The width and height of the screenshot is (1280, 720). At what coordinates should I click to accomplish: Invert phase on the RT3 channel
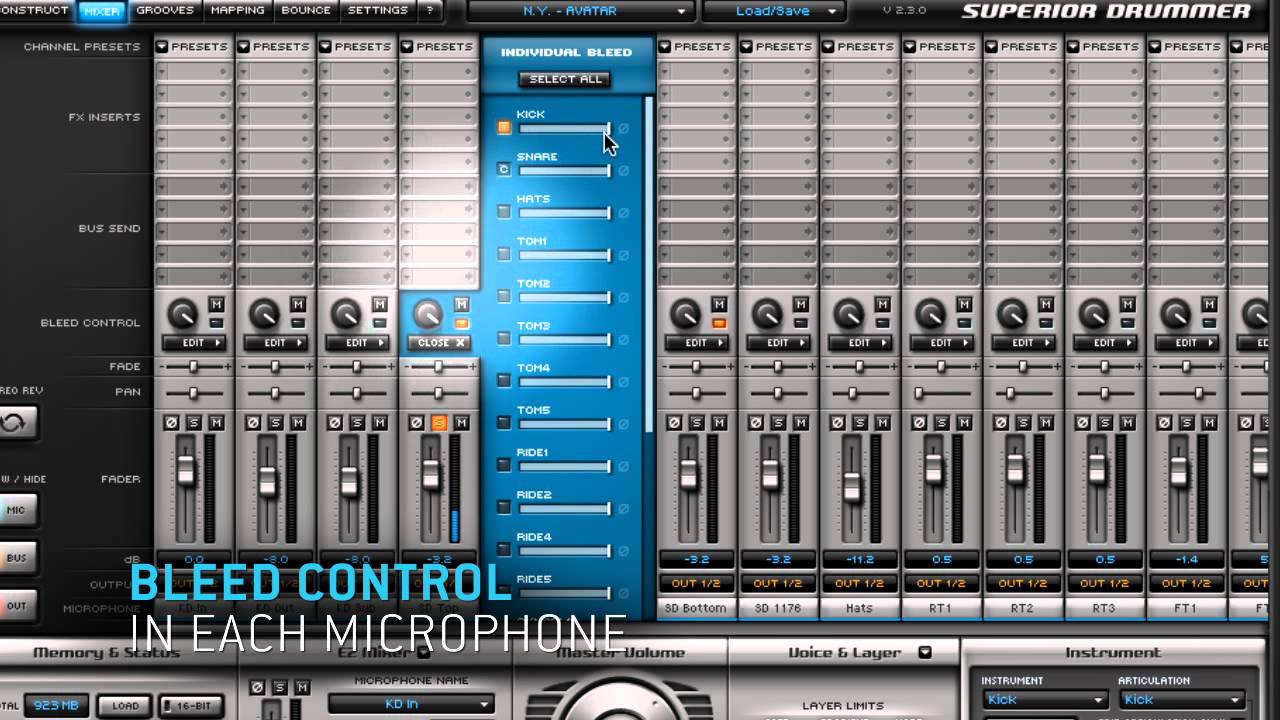(x=1083, y=423)
